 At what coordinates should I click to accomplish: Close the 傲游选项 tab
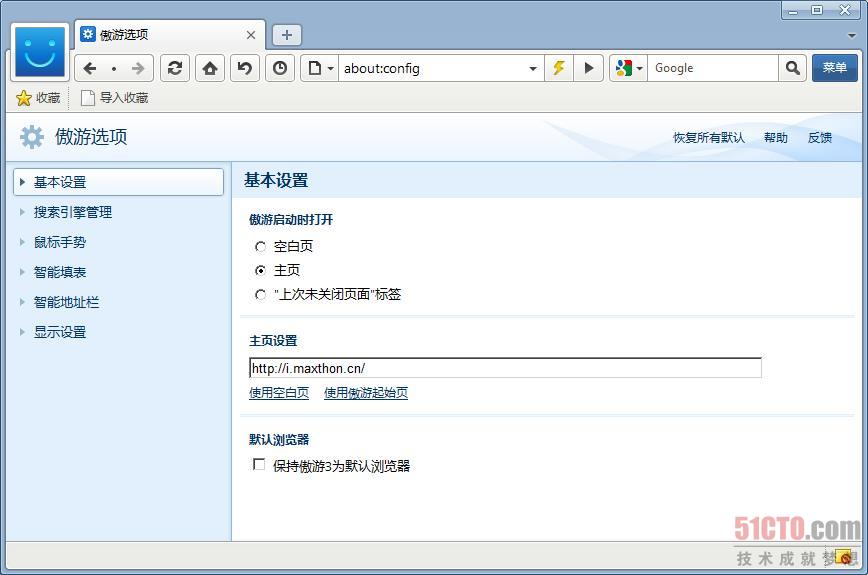tap(251, 35)
